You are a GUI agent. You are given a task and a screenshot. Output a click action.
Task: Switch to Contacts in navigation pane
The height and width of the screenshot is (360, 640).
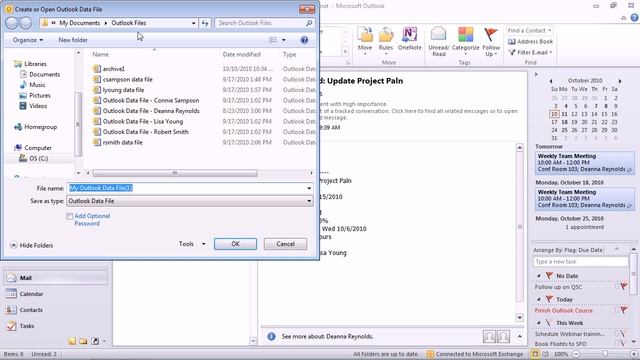(x=56, y=310)
